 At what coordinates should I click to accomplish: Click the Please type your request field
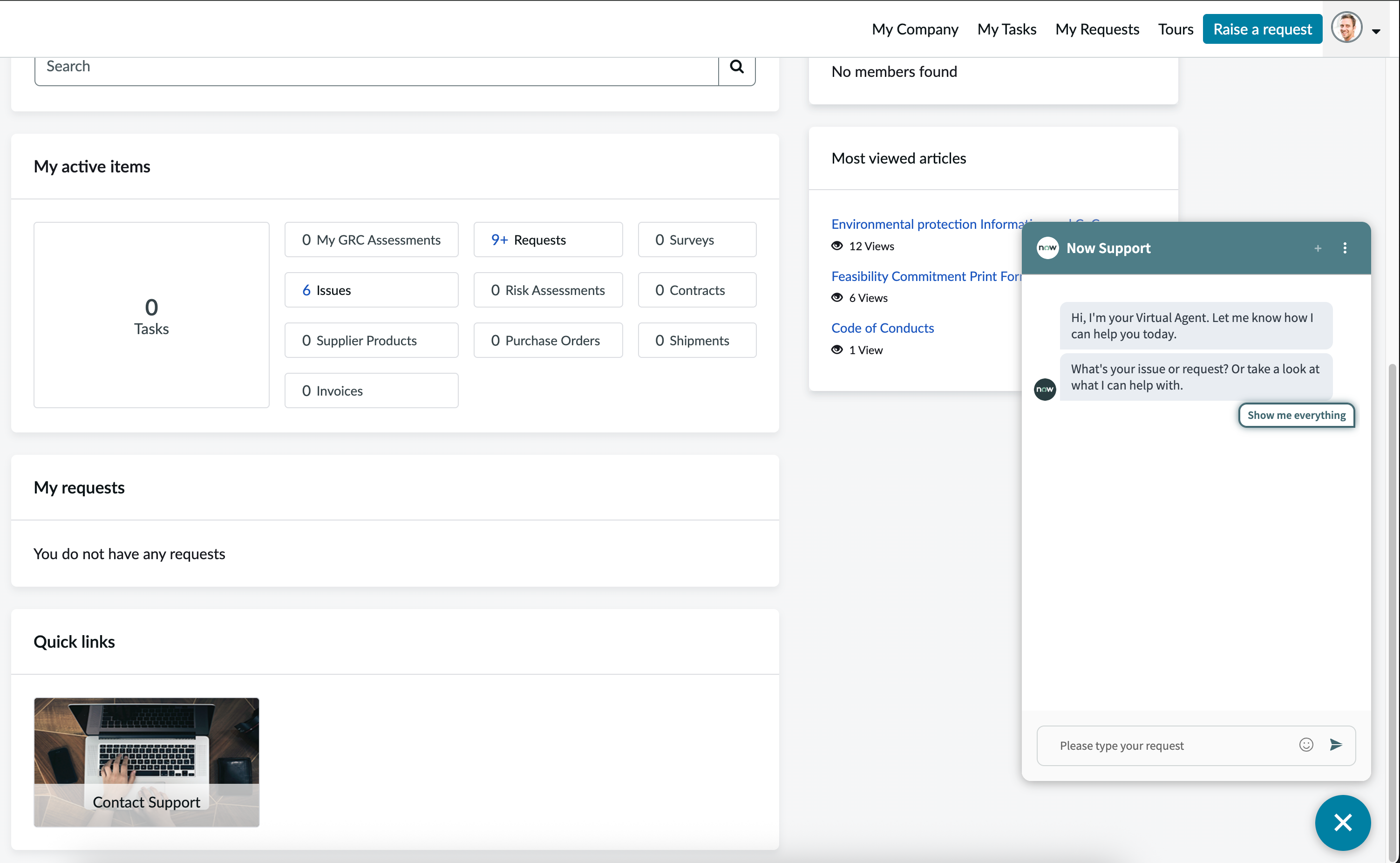point(1175,746)
